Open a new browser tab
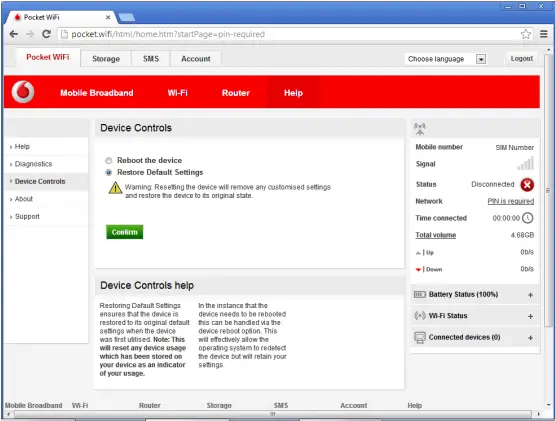 pyautogui.click(x=126, y=17)
